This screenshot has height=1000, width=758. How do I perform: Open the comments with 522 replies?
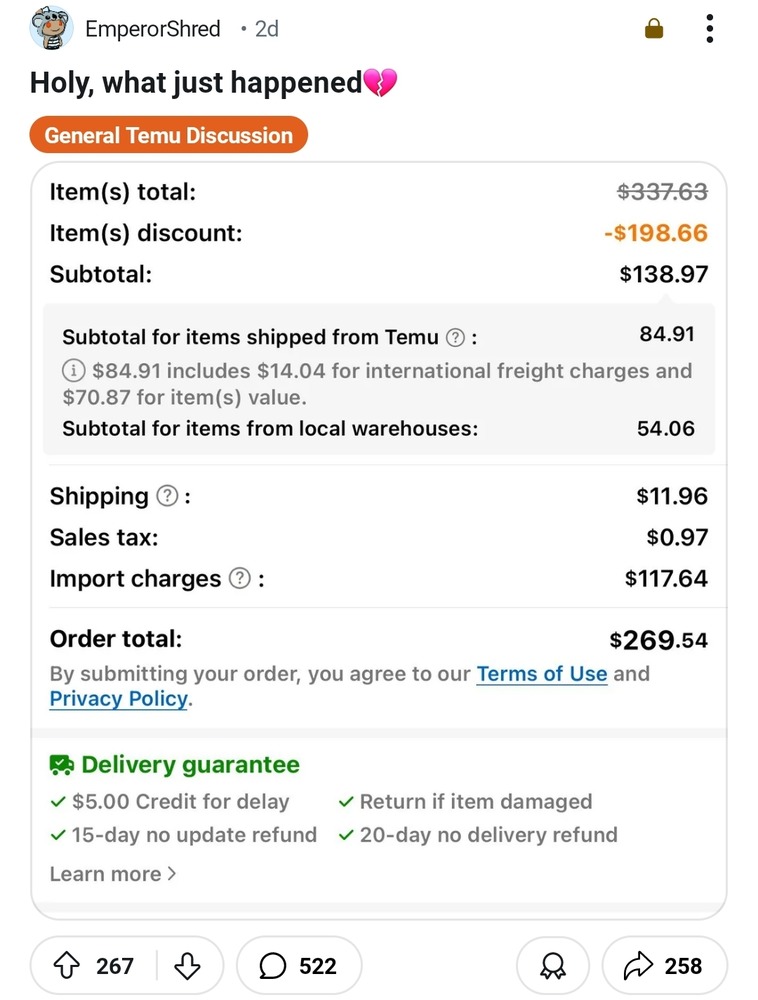298,966
